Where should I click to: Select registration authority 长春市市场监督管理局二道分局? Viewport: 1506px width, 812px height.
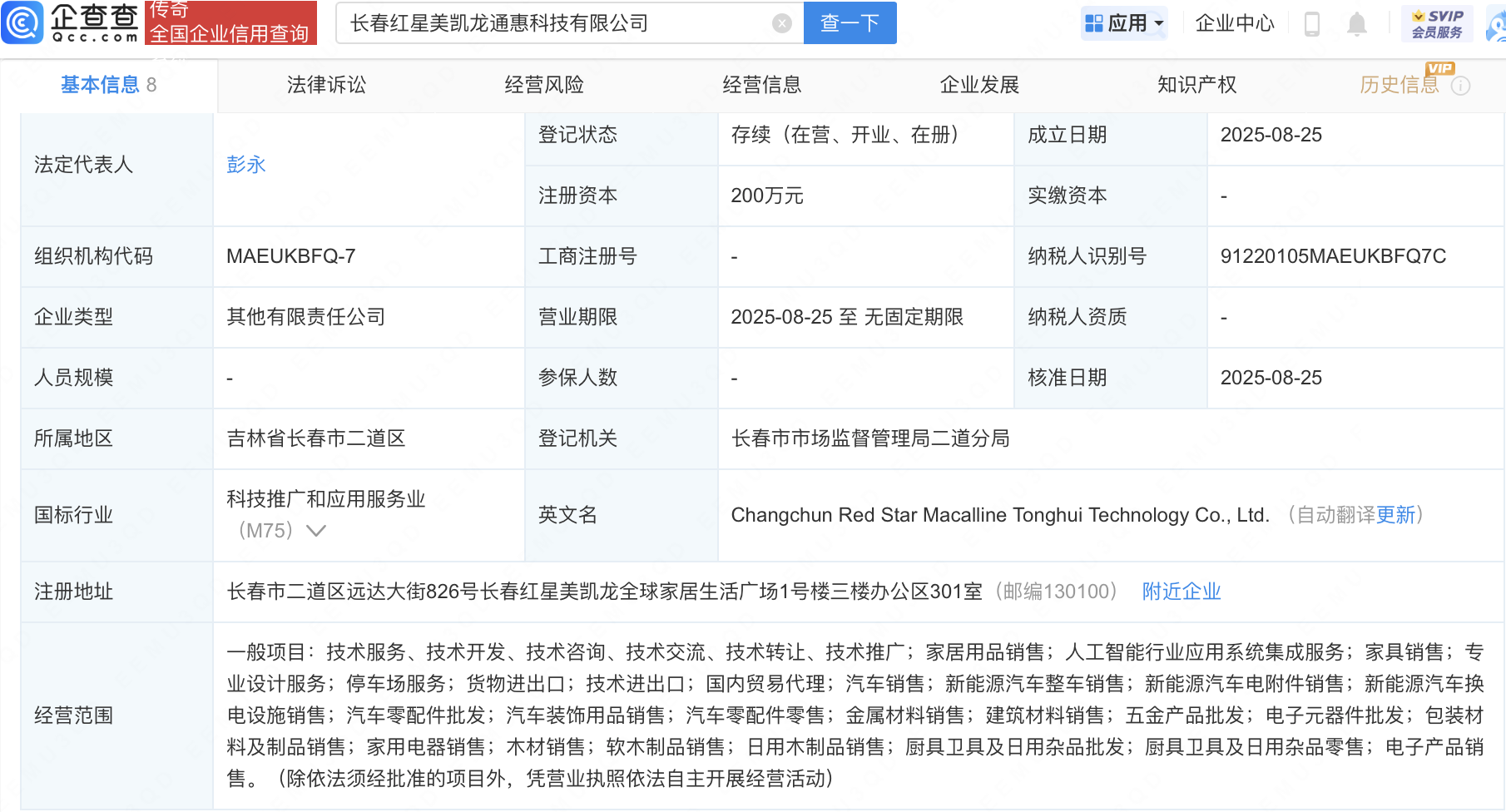pyautogui.click(x=870, y=438)
